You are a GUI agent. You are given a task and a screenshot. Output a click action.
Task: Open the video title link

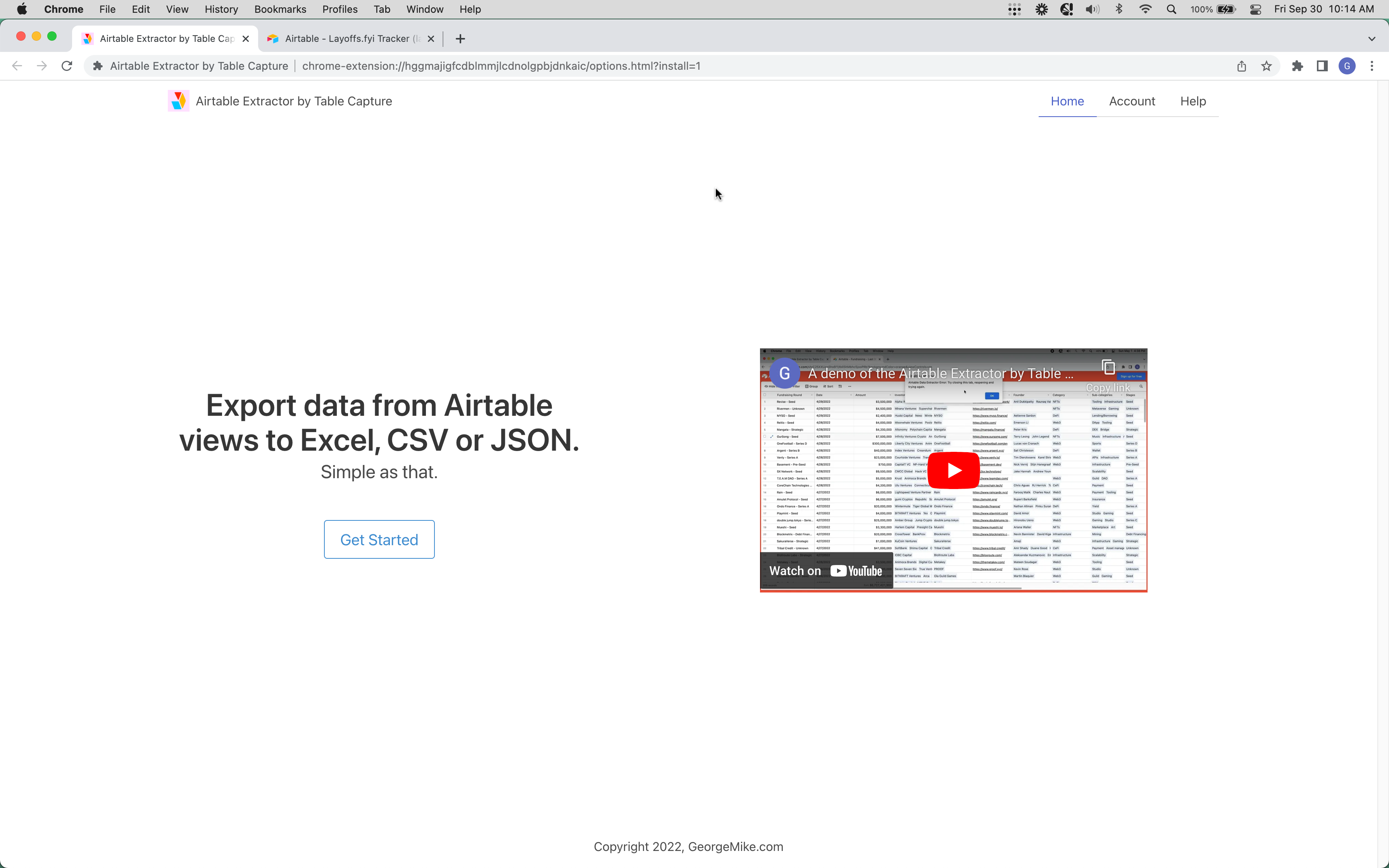(x=941, y=374)
